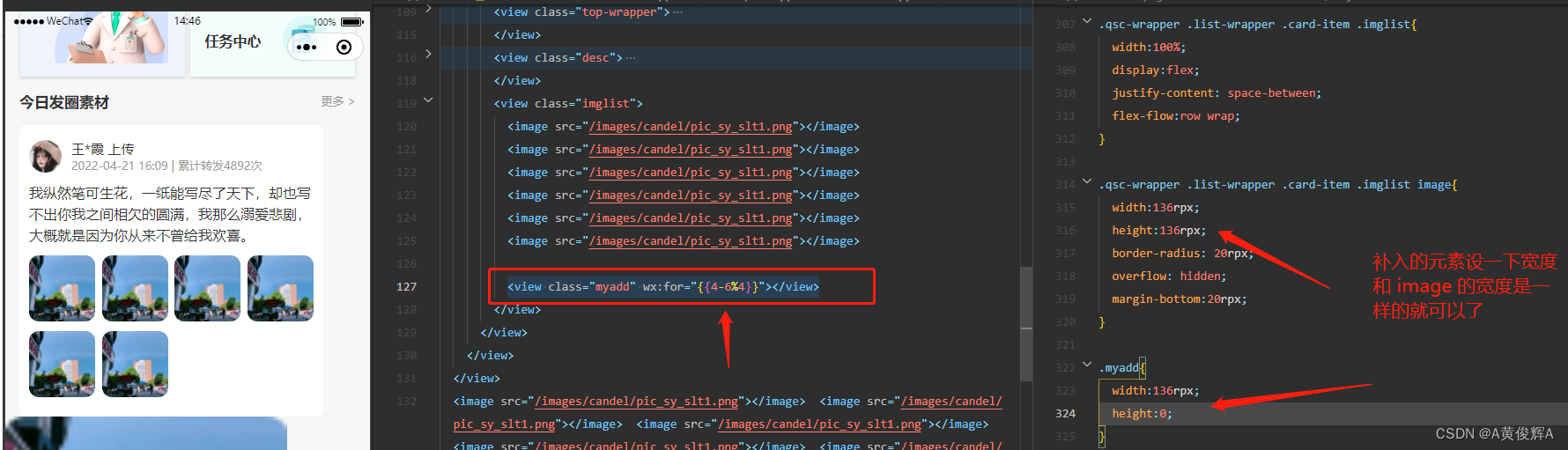Image resolution: width=1568 pixels, height=450 pixels.
Task: Click the WXML editor vertical scrollbar
Action: 1026,323
